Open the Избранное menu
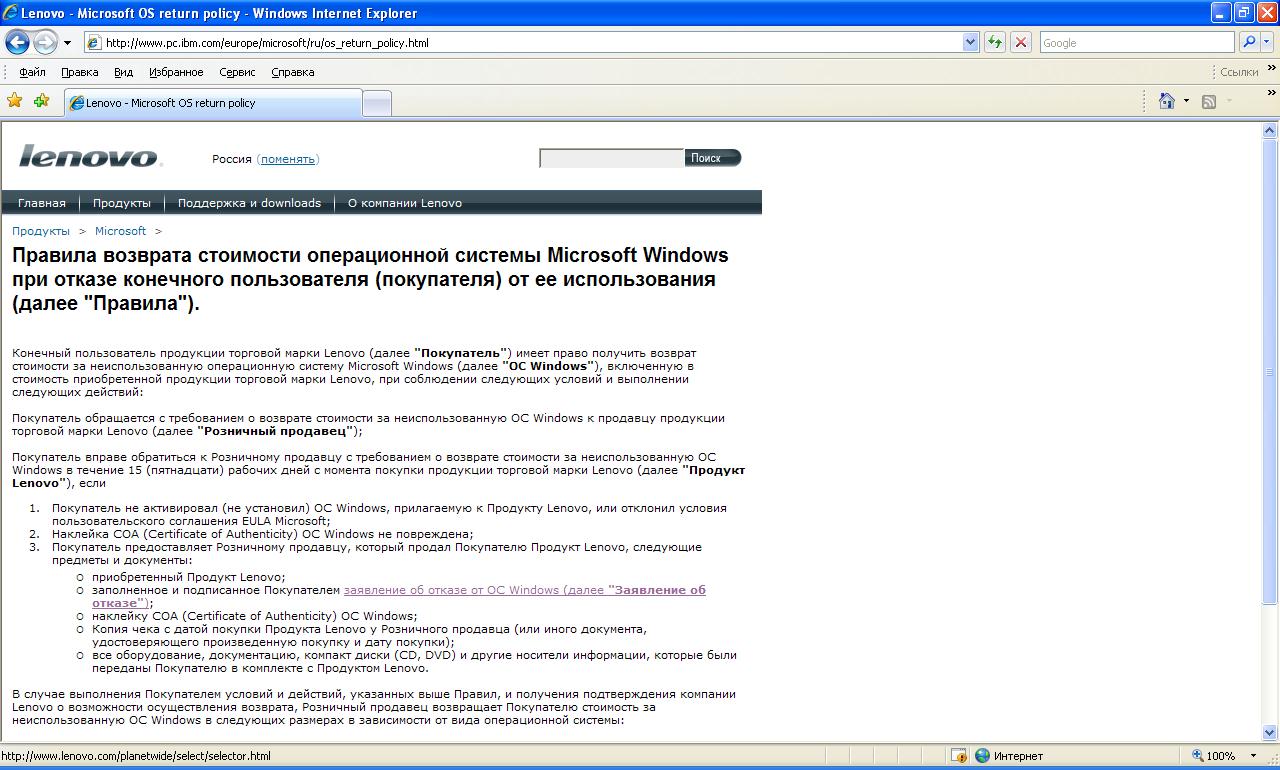 (x=176, y=72)
